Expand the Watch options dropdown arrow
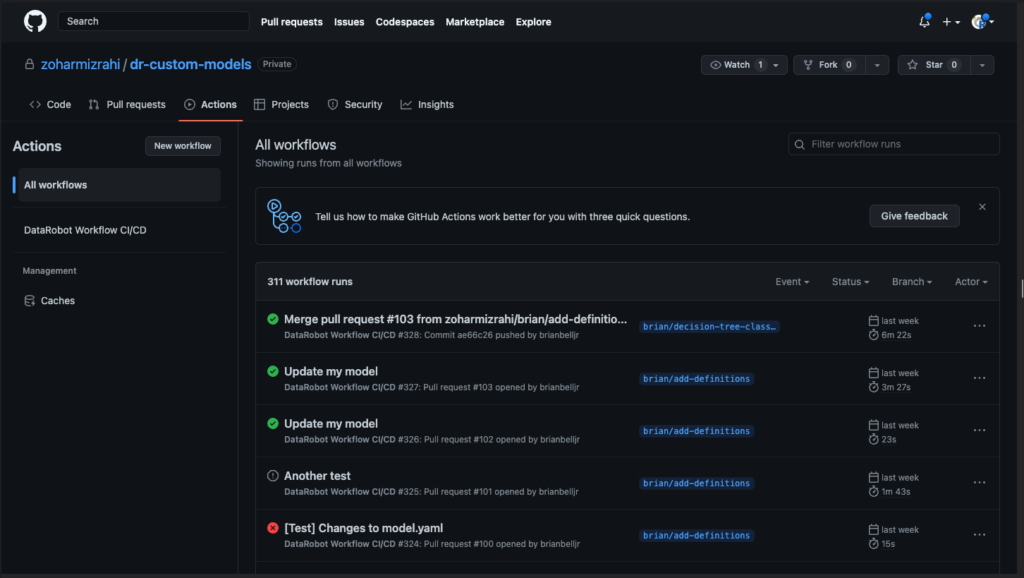 point(776,65)
